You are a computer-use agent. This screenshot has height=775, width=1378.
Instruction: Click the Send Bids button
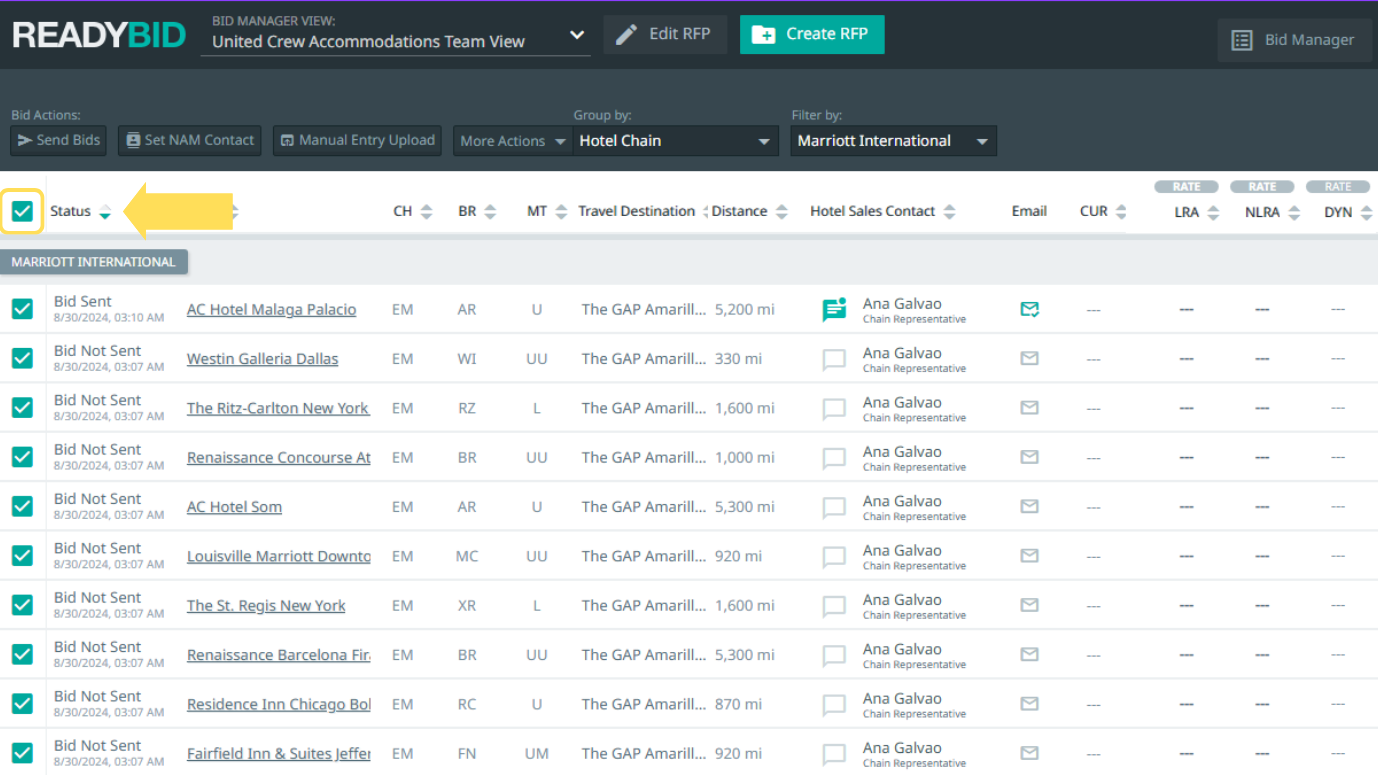[x=59, y=140]
